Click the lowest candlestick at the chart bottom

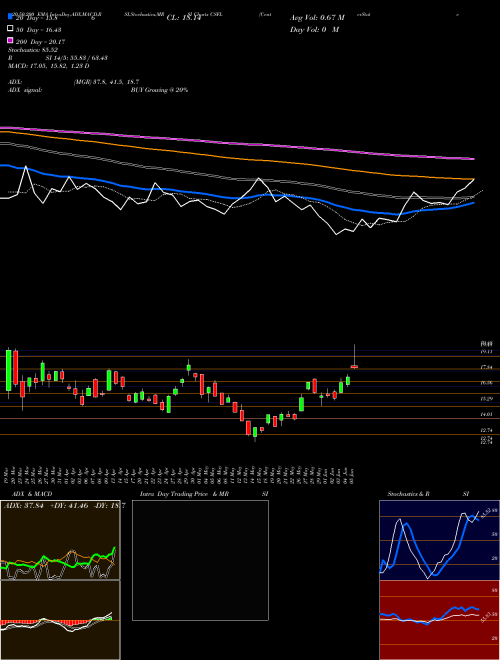click(x=255, y=433)
